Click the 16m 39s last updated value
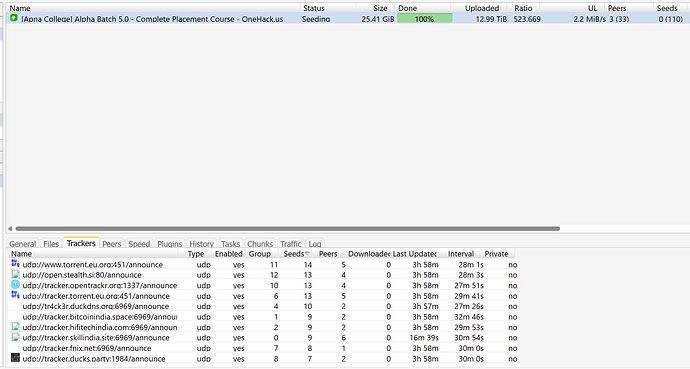The width and height of the screenshot is (690, 369). click(x=424, y=338)
